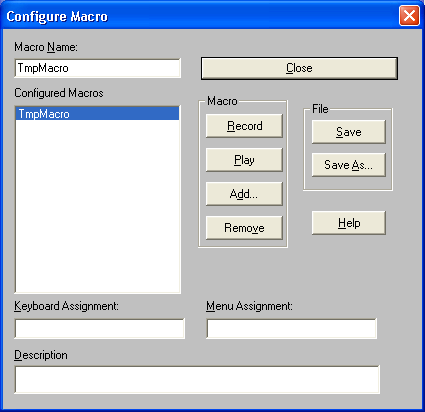Click the Macro Name label

(x=46, y=47)
